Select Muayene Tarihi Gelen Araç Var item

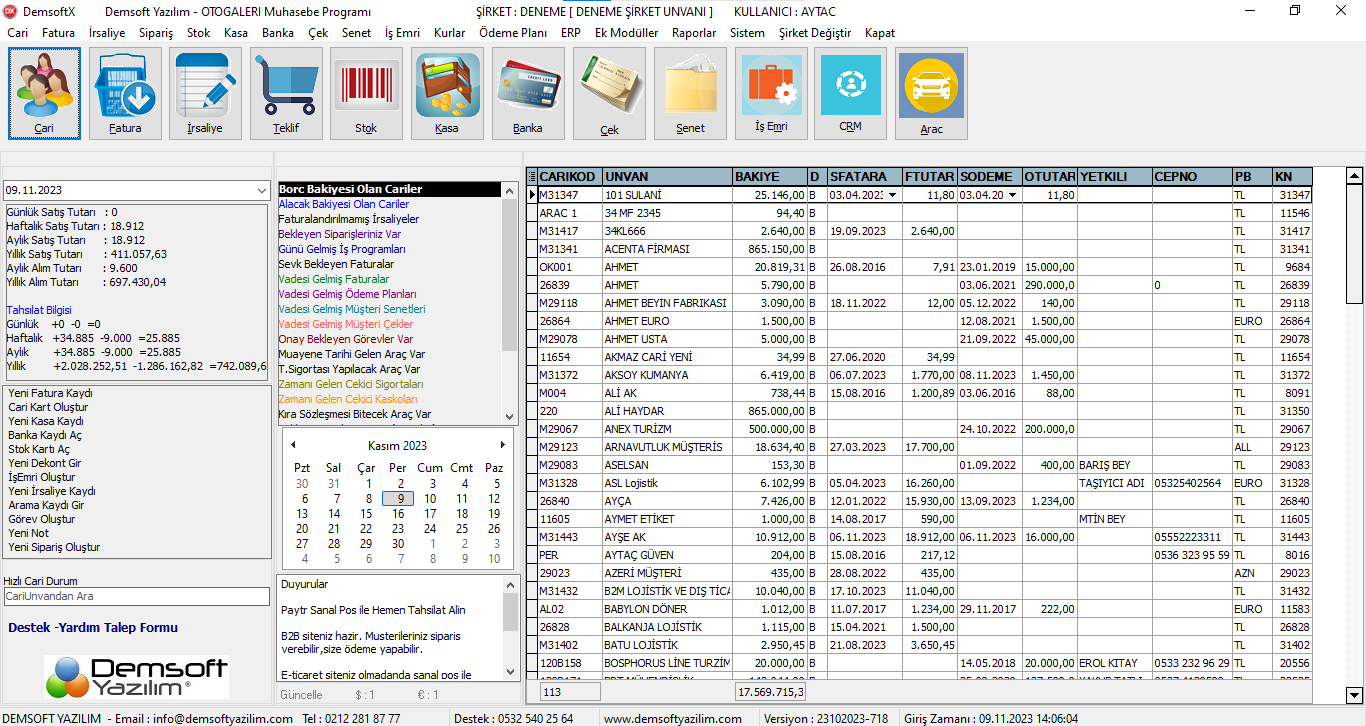click(352, 354)
